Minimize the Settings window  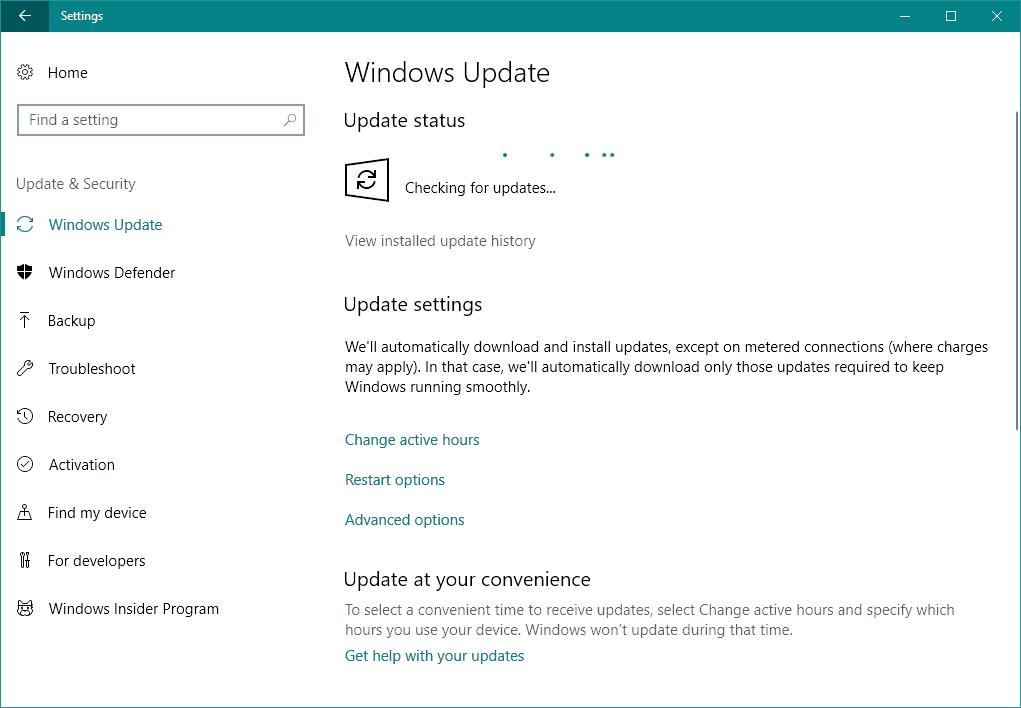tap(904, 16)
